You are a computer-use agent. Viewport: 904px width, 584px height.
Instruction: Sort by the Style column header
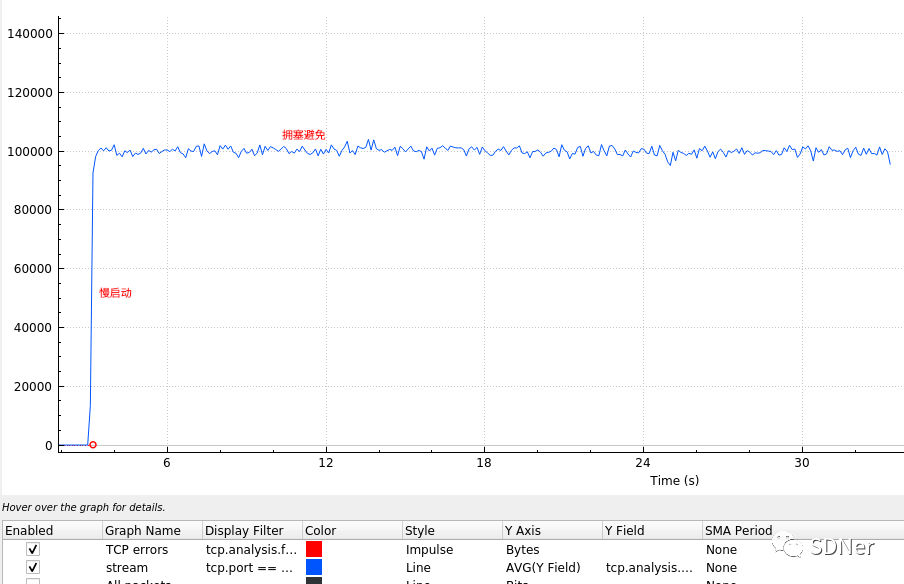pyautogui.click(x=452, y=530)
